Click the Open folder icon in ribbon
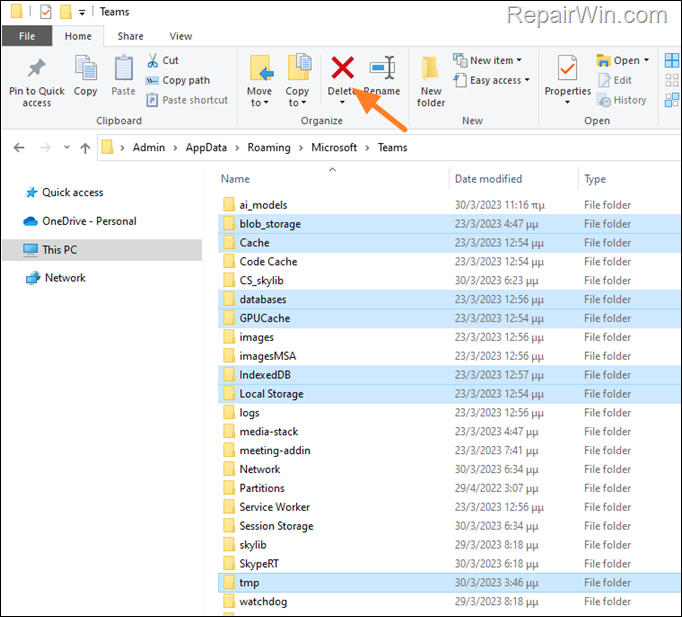 (x=604, y=60)
